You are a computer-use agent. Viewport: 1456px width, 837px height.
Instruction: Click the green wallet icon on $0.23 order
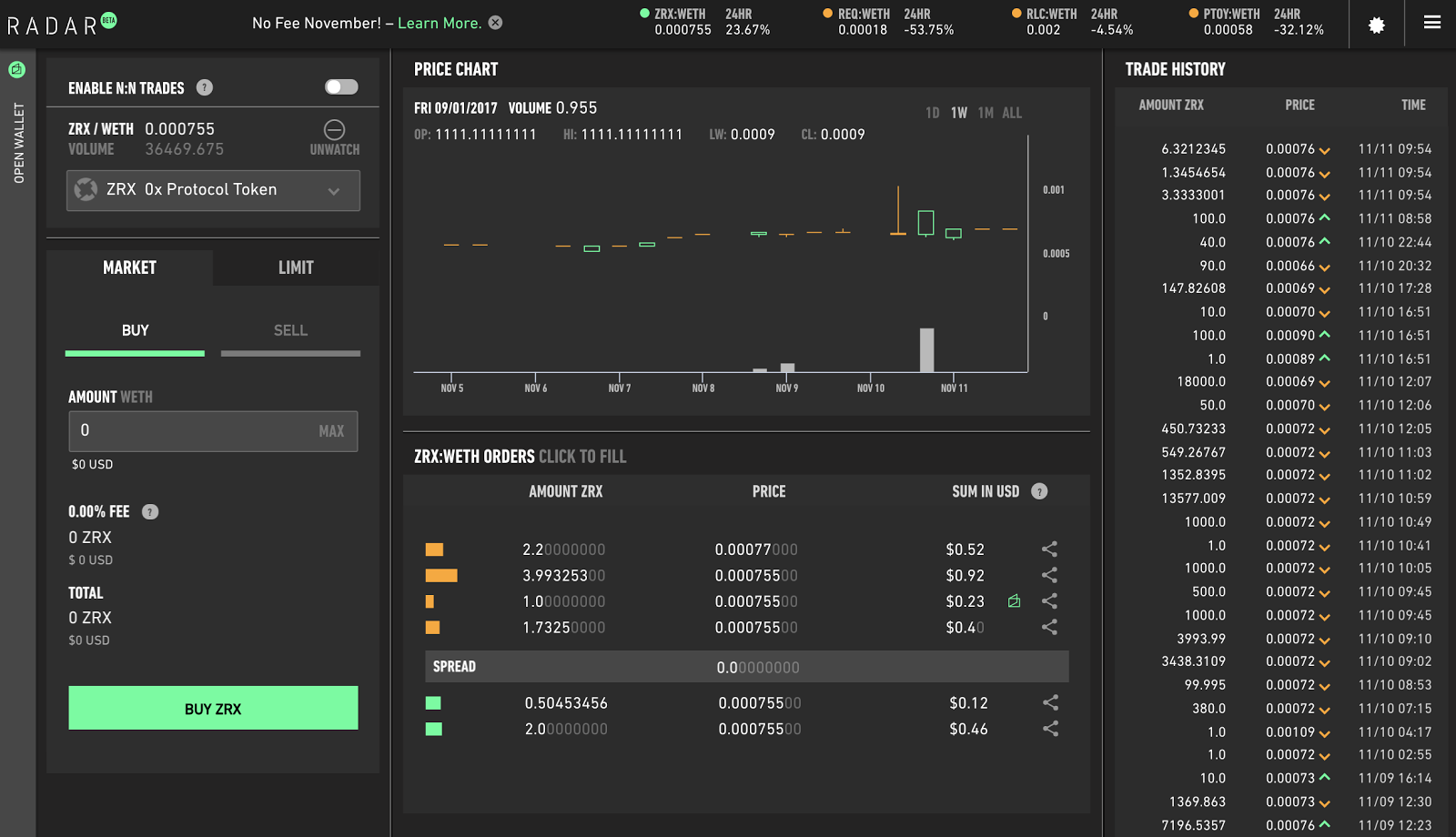click(x=1014, y=601)
